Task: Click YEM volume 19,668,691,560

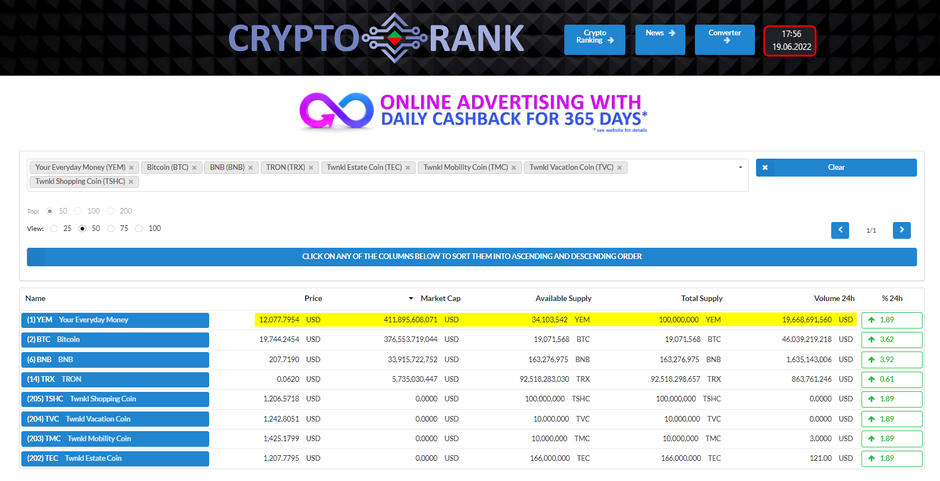Action: point(807,320)
